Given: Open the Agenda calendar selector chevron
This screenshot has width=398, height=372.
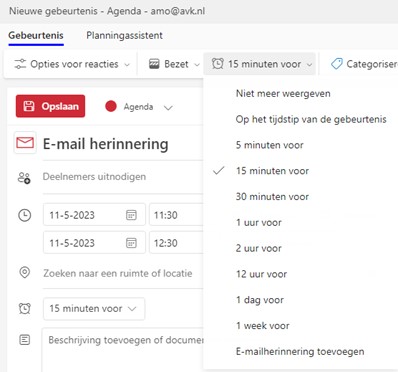Looking at the screenshot, I should point(168,108).
